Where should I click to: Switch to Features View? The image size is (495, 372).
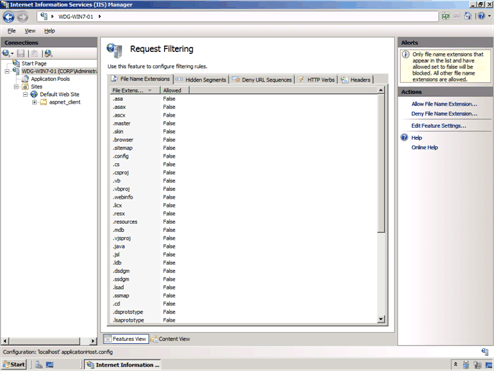coord(126,339)
